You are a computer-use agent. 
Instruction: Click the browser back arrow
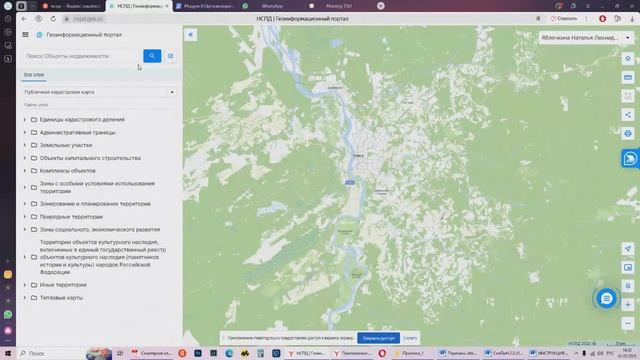click(24, 19)
